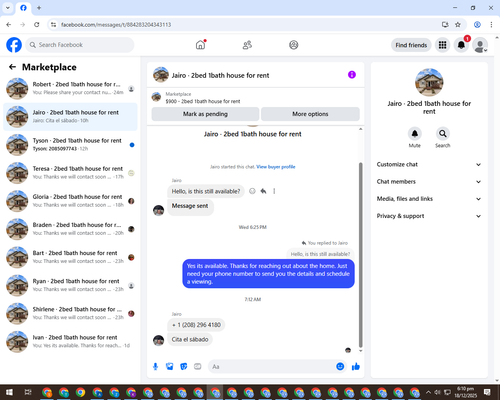The height and width of the screenshot is (400, 500).
Task: Open the Chrome three-dot menu
Action: pyautogui.click(x=491, y=24)
